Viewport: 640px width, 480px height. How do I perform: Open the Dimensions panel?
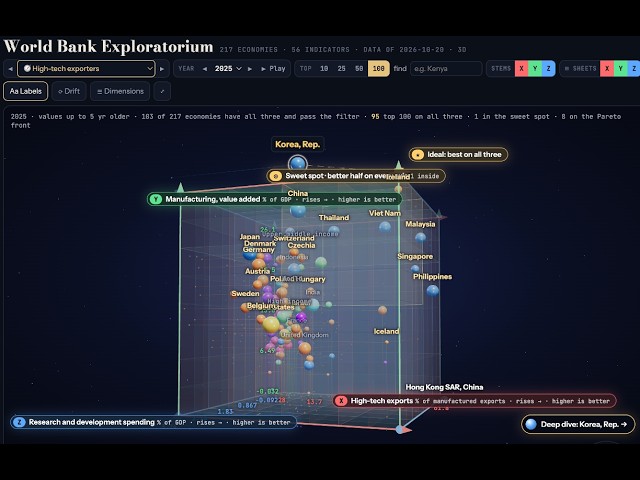120,91
